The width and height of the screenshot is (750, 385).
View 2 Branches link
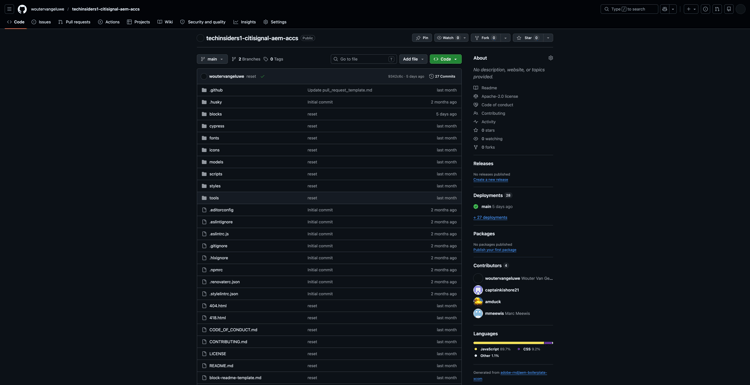pyautogui.click(x=246, y=59)
